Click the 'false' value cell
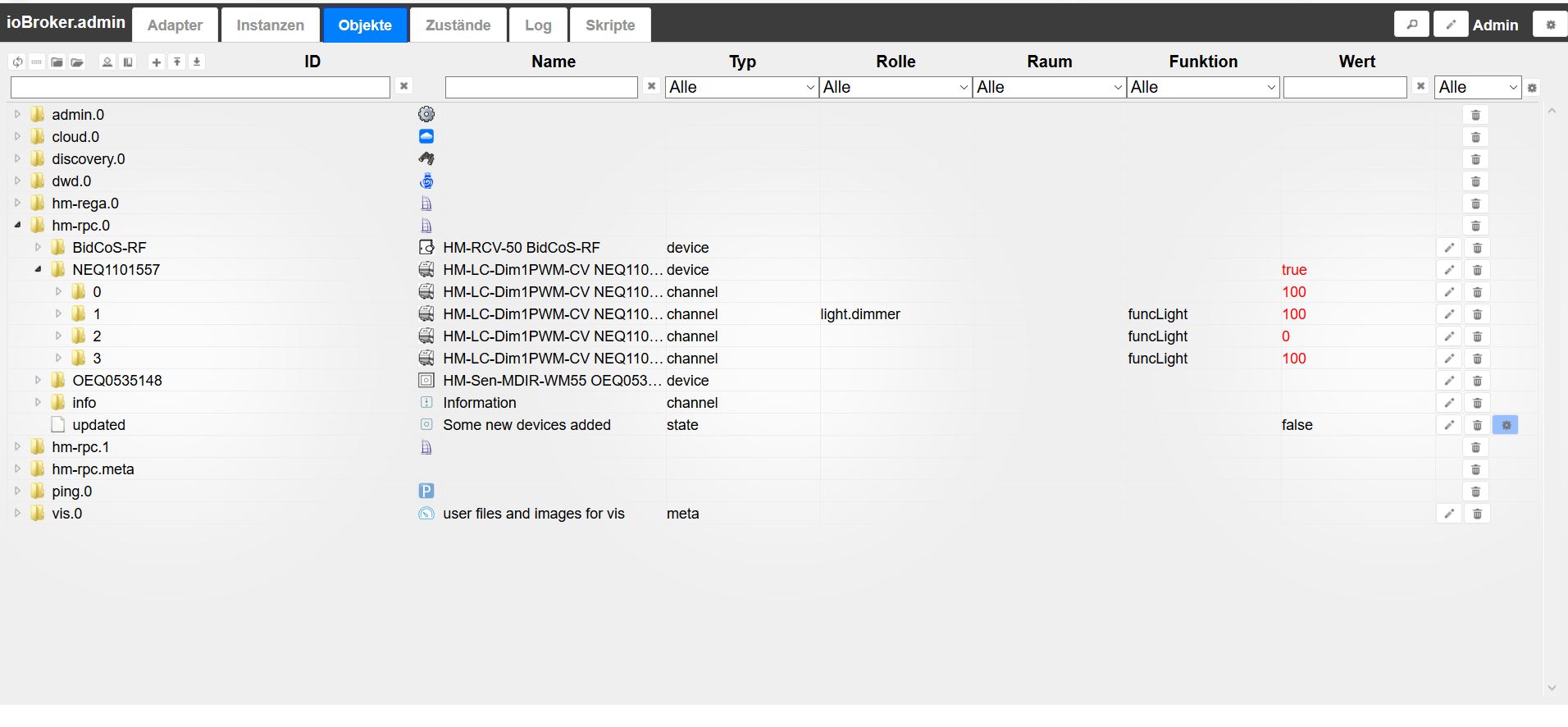Image resolution: width=1568 pixels, height=727 pixels. (x=1297, y=425)
